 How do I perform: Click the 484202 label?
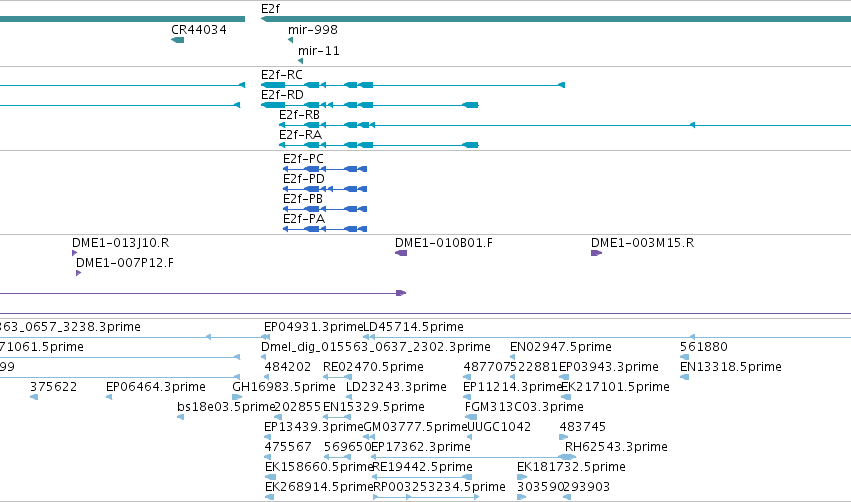coord(288,367)
